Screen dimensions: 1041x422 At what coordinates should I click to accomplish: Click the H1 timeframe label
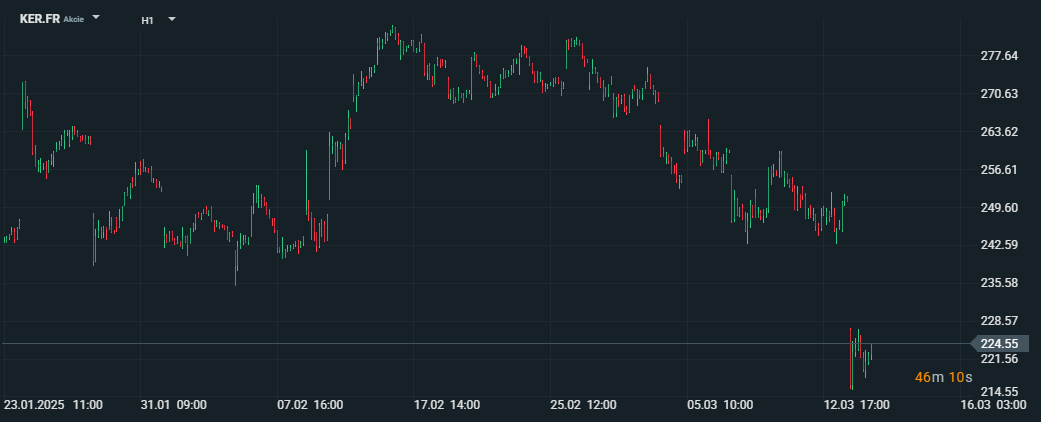147,21
